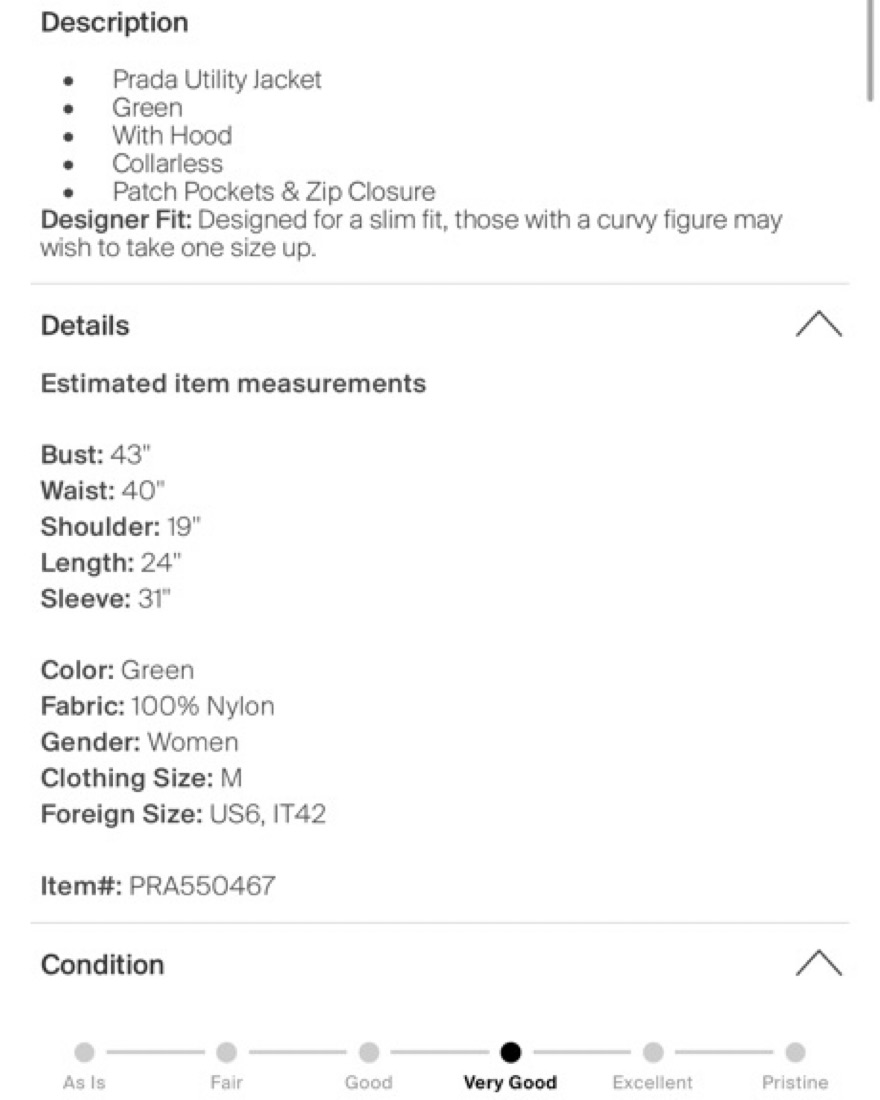This screenshot has width=880, height=1100.
Task: Click the As Is label
Action: [84, 1082]
